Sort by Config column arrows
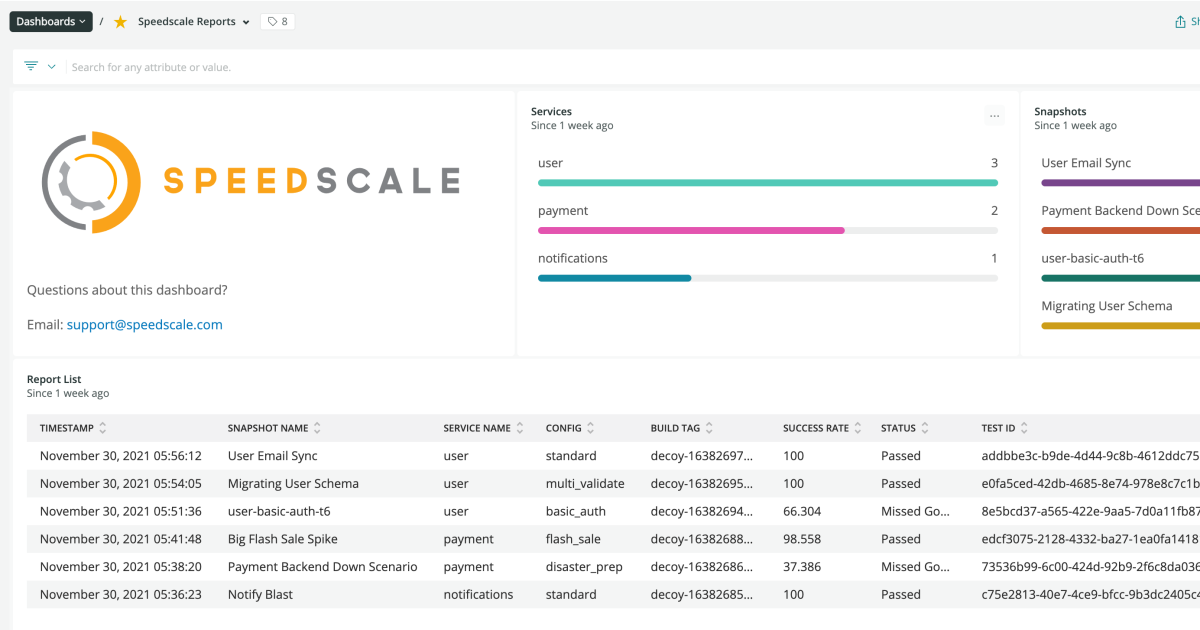This screenshot has width=1200, height=630. point(591,428)
